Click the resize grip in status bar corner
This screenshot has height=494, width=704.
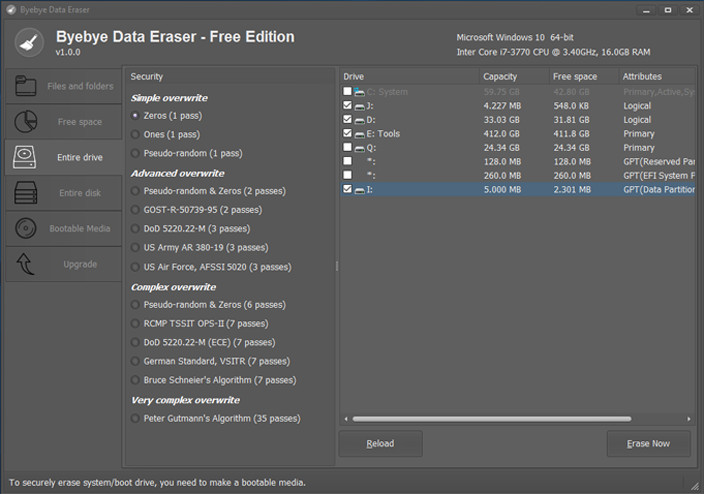(x=695, y=485)
